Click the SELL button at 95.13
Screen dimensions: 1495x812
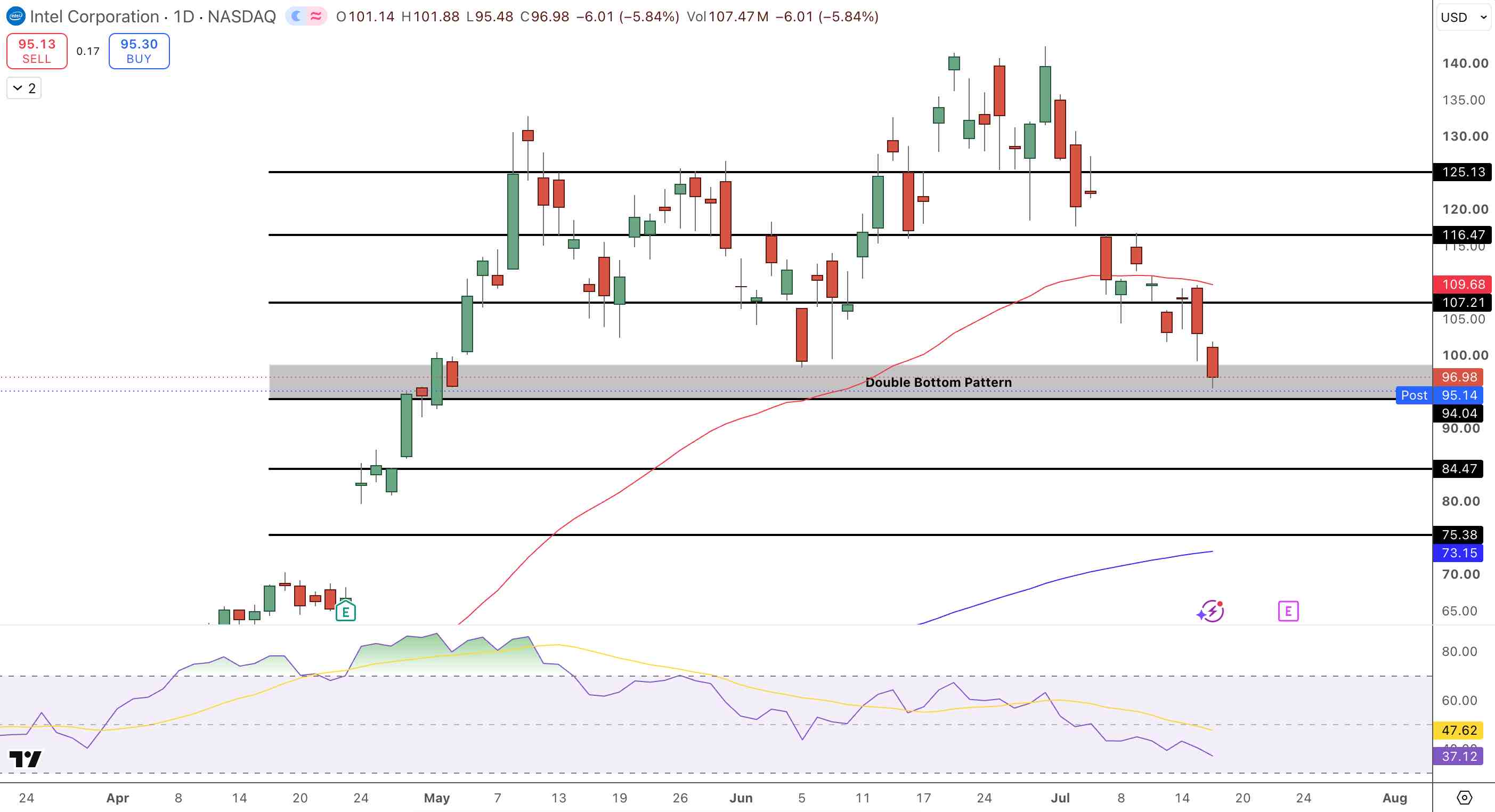[37, 51]
